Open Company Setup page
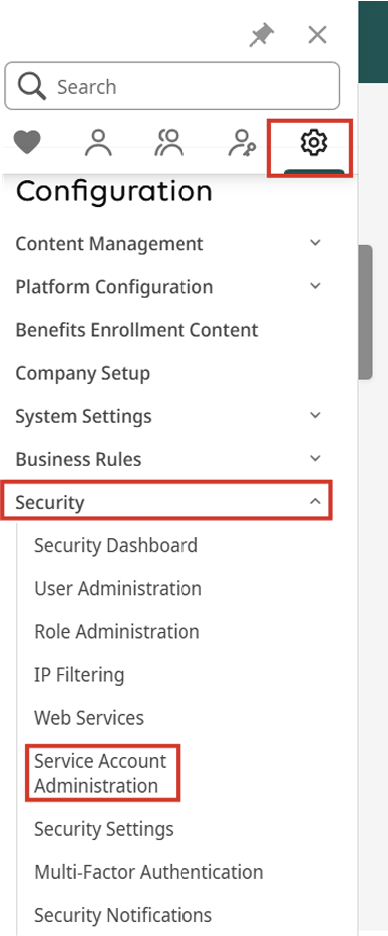This screenshot has height=936, width=388. (82, 373)
